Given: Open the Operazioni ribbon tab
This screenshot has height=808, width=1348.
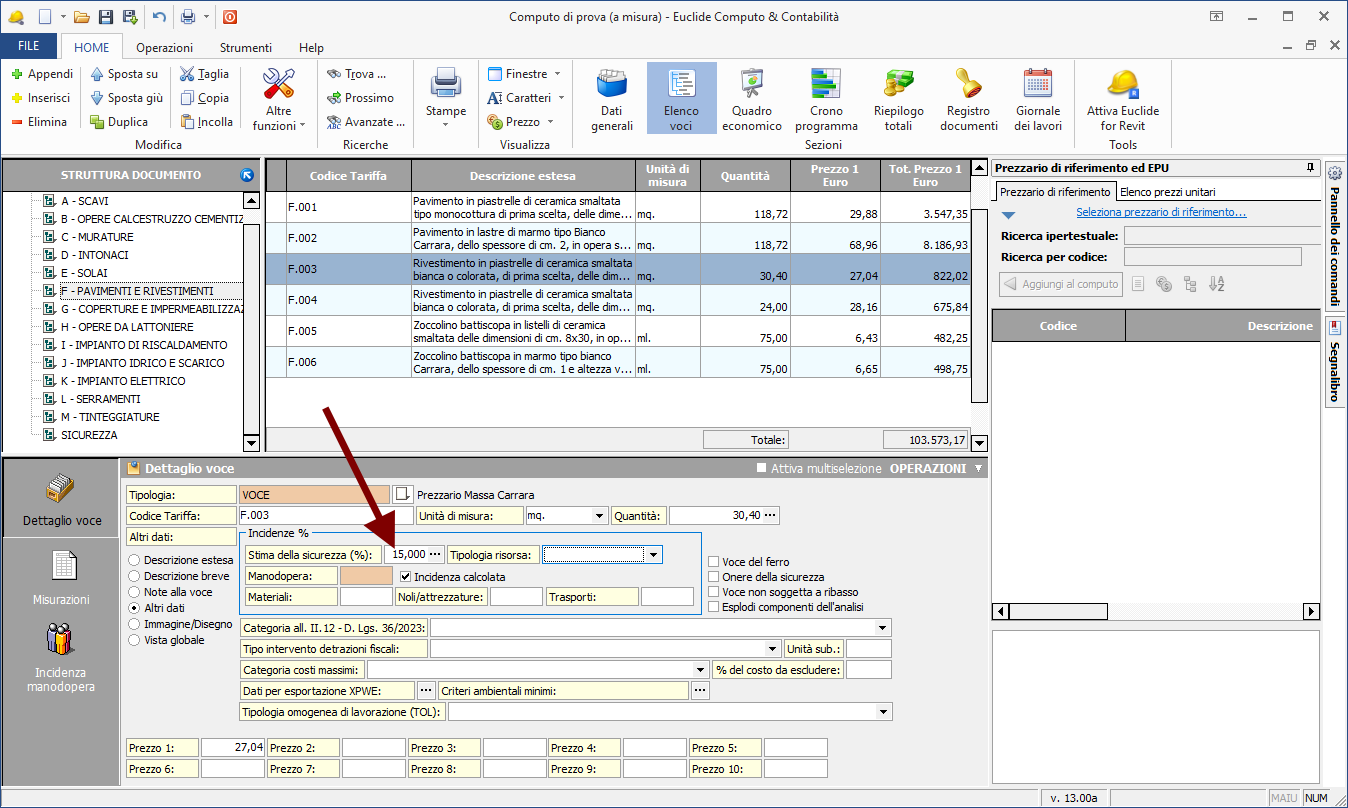Looking at the screenshot, I should coord(165,47).
